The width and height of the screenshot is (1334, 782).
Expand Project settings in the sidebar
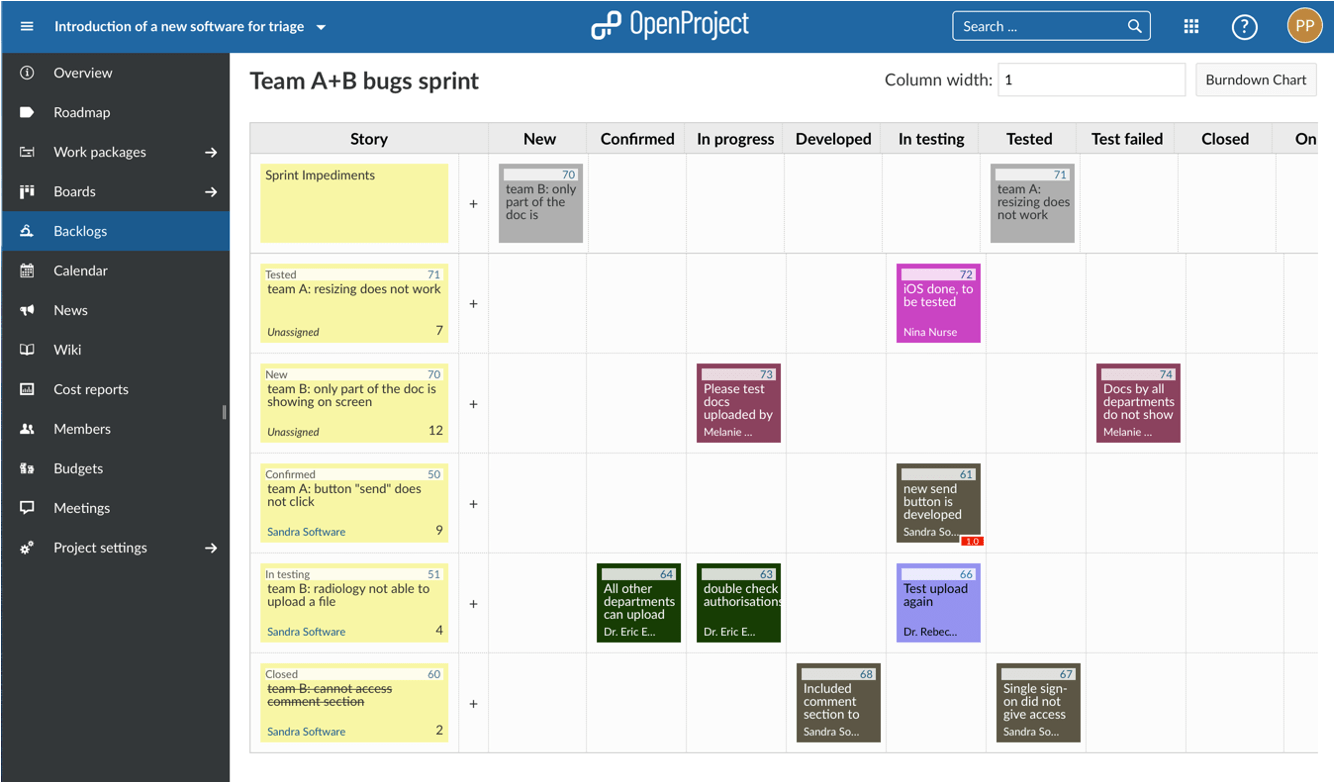coord(210,548)
